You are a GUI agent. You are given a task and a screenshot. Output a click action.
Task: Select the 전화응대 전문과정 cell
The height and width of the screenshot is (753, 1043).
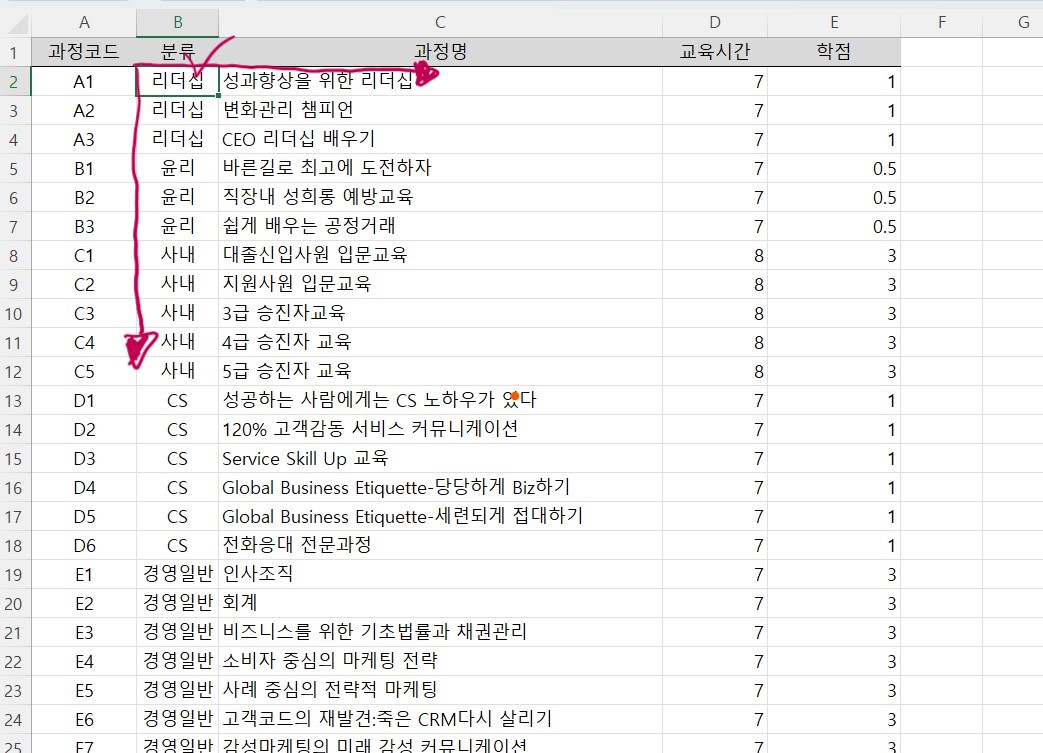coord(440,545)
